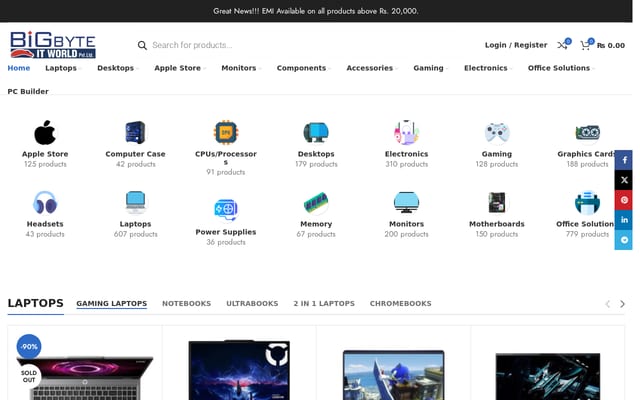This screenshot has width=640, height=400.
Task: Share on Facebook via sidebar icon
Action: (x=624, y=160)
